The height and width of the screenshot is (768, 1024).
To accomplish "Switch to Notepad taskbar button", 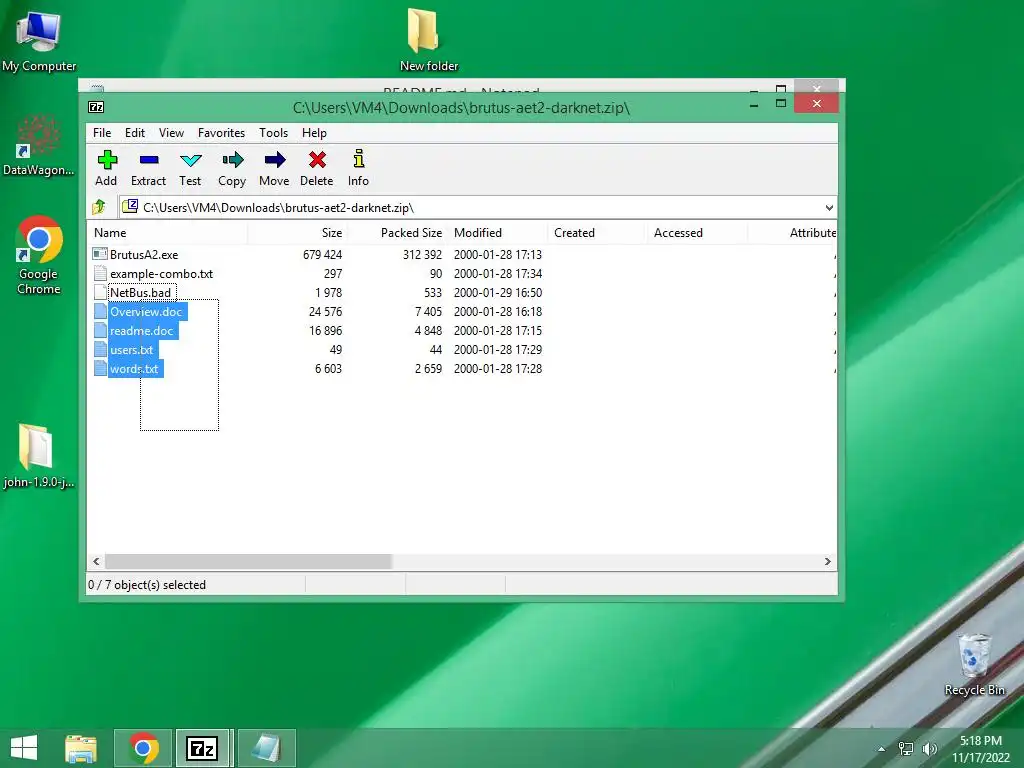I will point(266,748).
